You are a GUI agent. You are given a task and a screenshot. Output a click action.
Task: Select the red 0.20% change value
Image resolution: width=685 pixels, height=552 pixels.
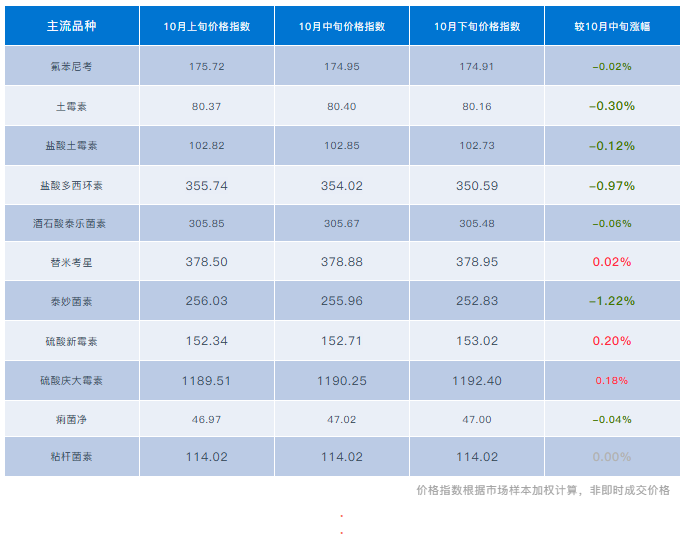point(611,341)
